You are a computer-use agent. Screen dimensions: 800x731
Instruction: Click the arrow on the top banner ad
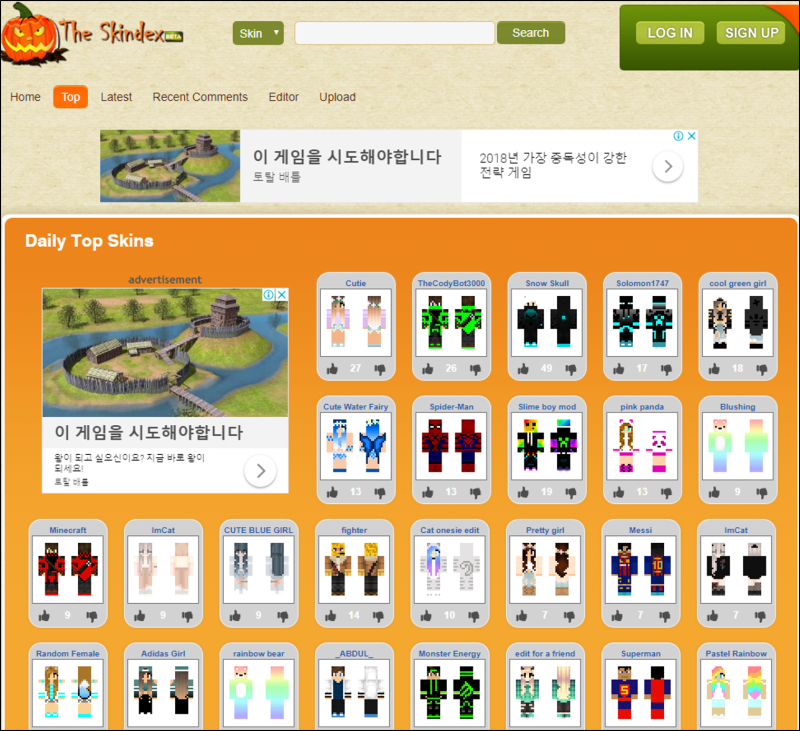(x=668, y=166)
